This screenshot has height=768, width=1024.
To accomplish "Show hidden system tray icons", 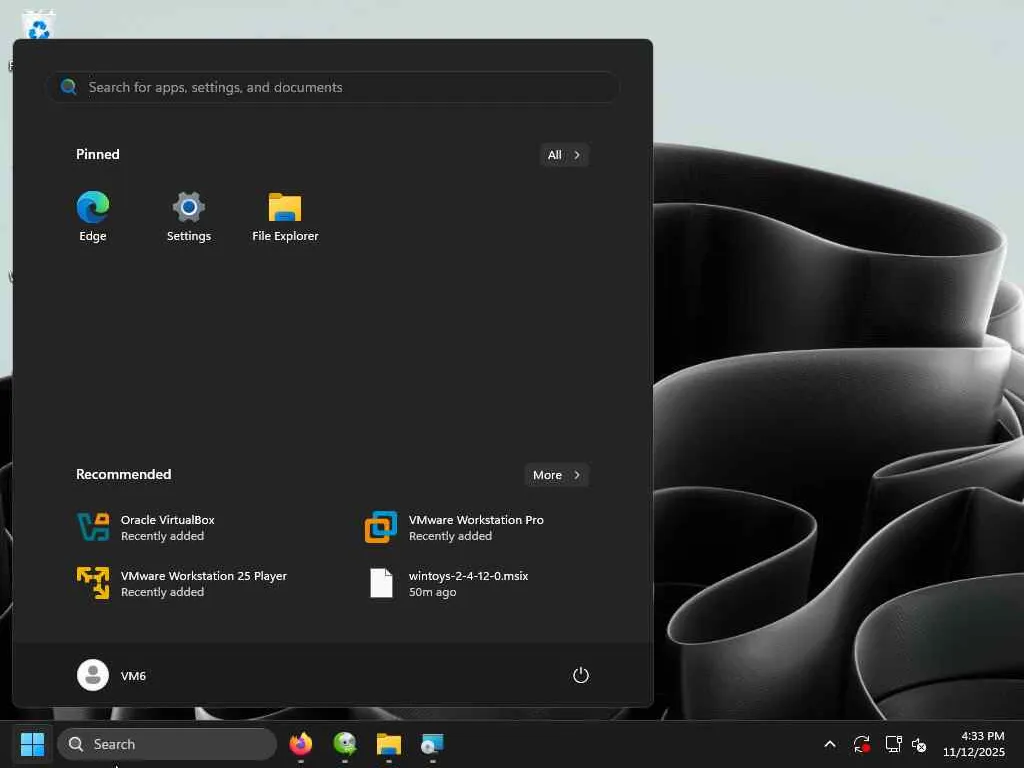I will 829,744.
